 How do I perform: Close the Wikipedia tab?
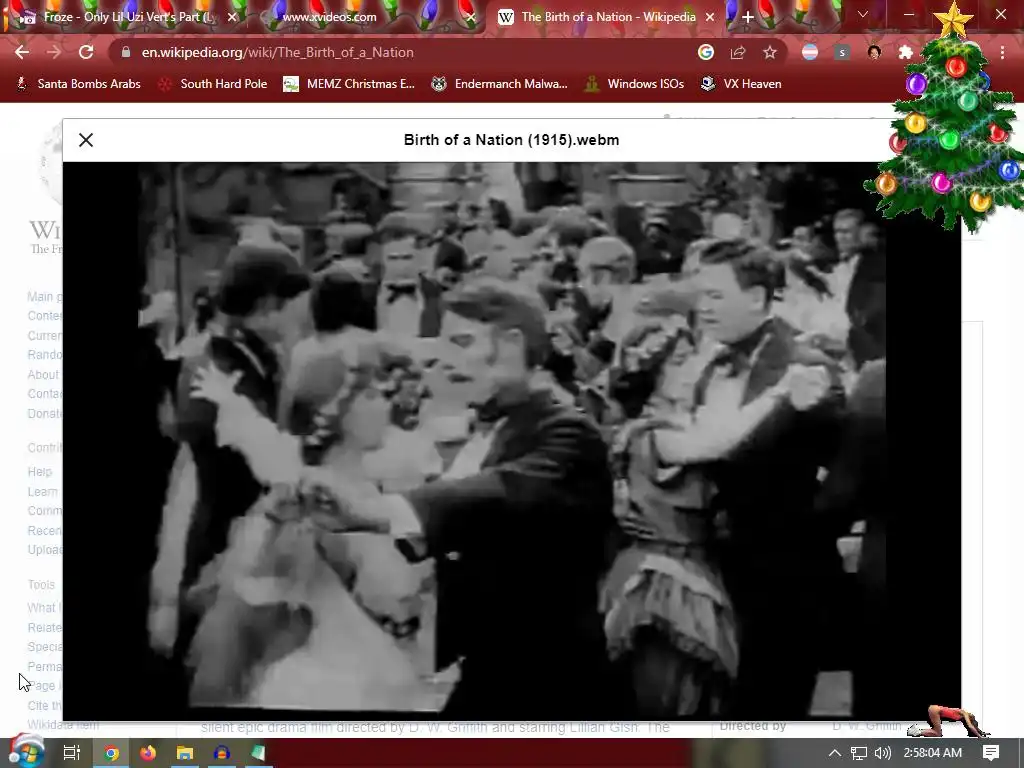(x=710, y=17)
